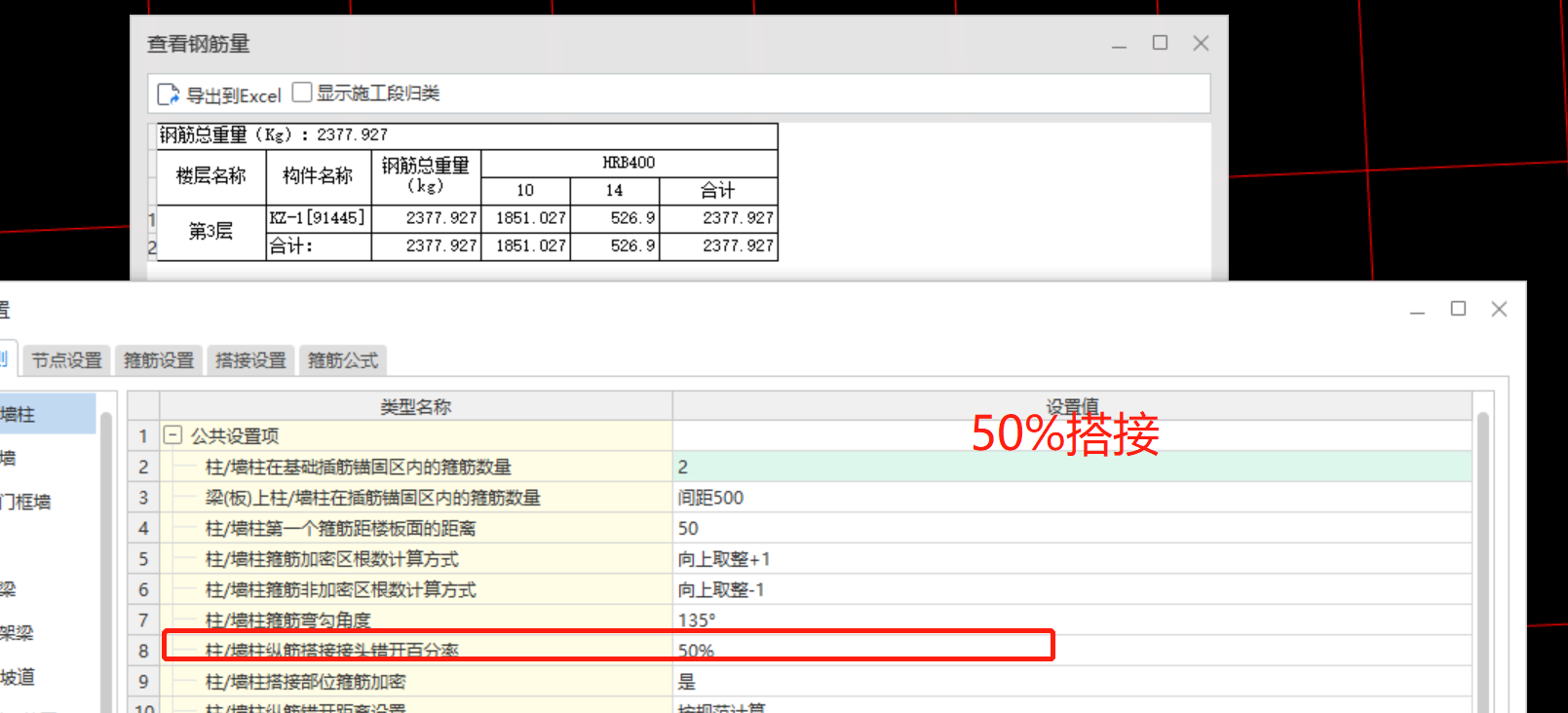The width and height of the screenshot is (1568, 713).
Task: Maximize the calculation settings dialog
Action: tap(1458, 309)
